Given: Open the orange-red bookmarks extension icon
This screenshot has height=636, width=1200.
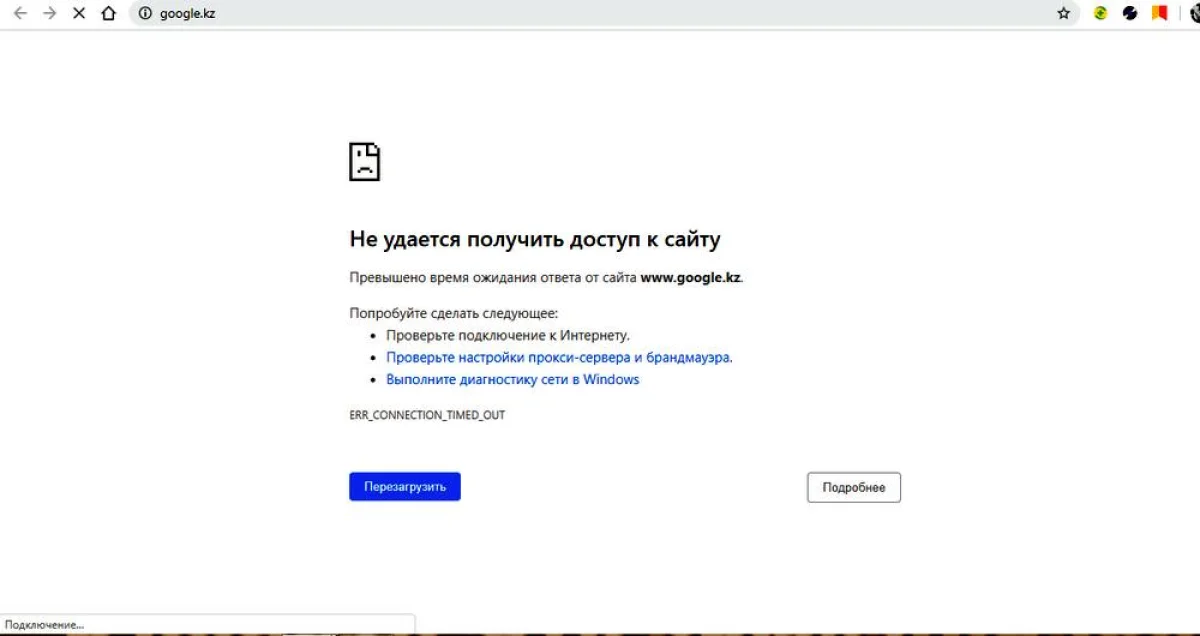Looking at the screenshot, I should [x=1161, y=14].
